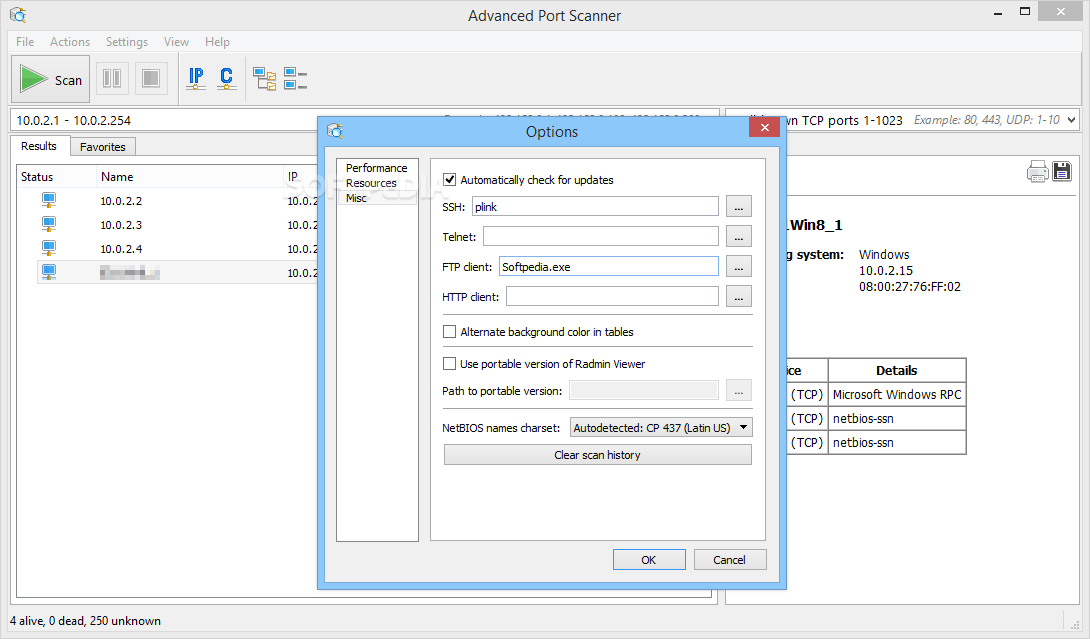1090x639 pixels.
Task: Click the computer icon for 10.0.2.4
Action: [x=49, y=248]
